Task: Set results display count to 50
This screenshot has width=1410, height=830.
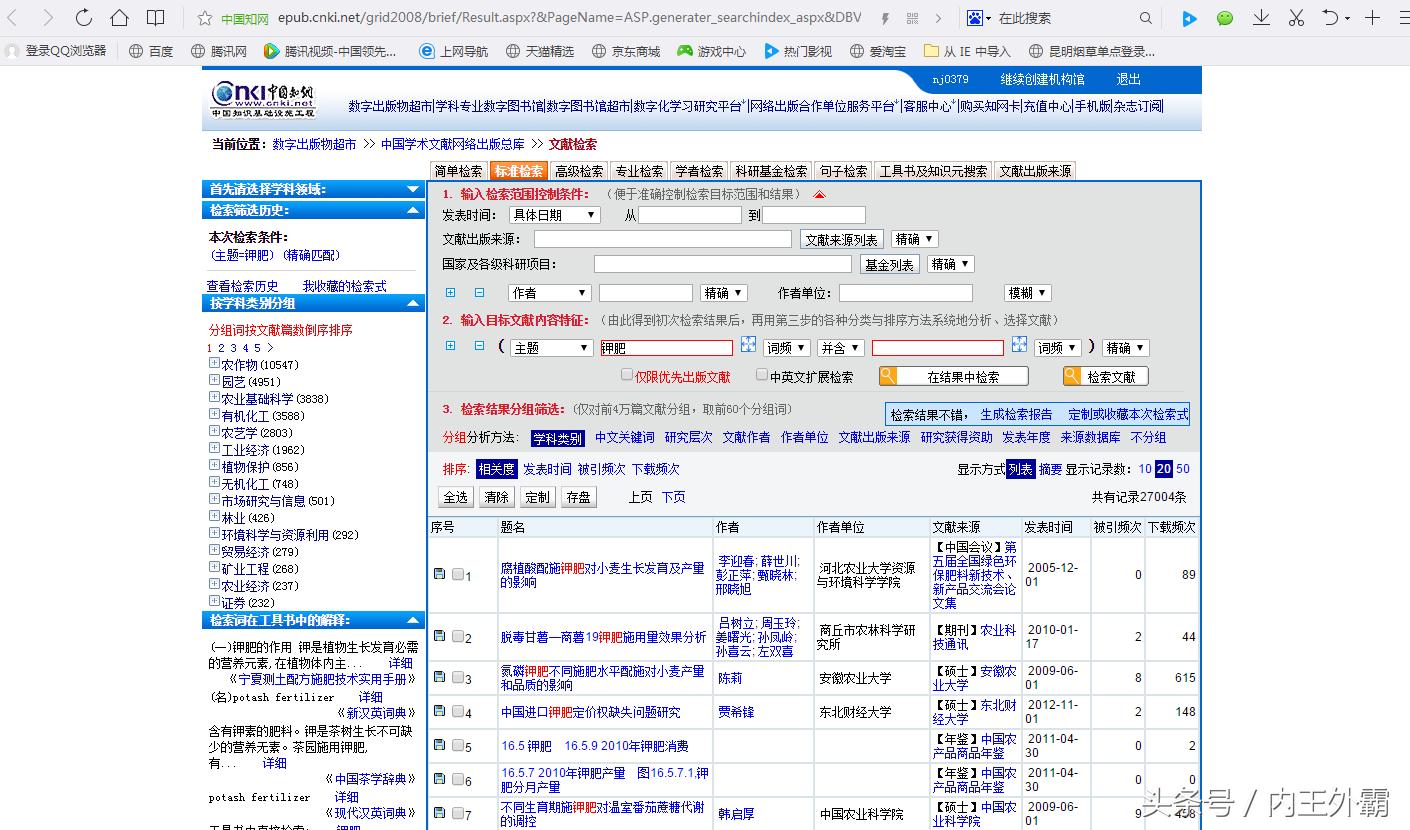Action: (x=1183, y=468)
